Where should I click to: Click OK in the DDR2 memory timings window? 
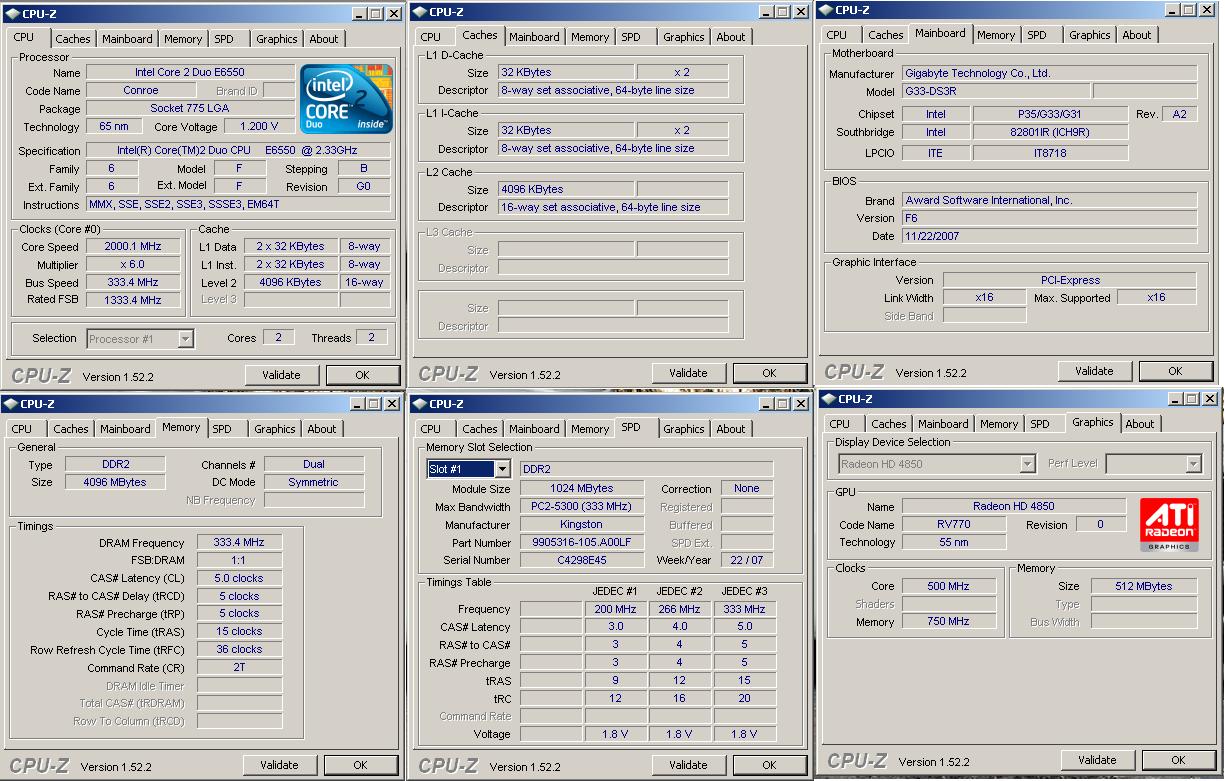click(x=360, y=765)
